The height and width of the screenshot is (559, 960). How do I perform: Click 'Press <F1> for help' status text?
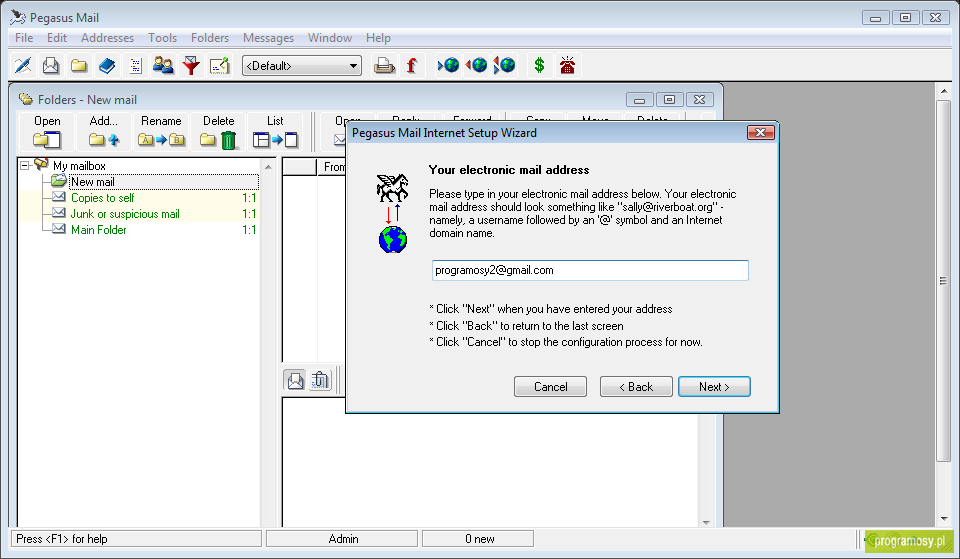pyautogui.click(x=136, y=539)
